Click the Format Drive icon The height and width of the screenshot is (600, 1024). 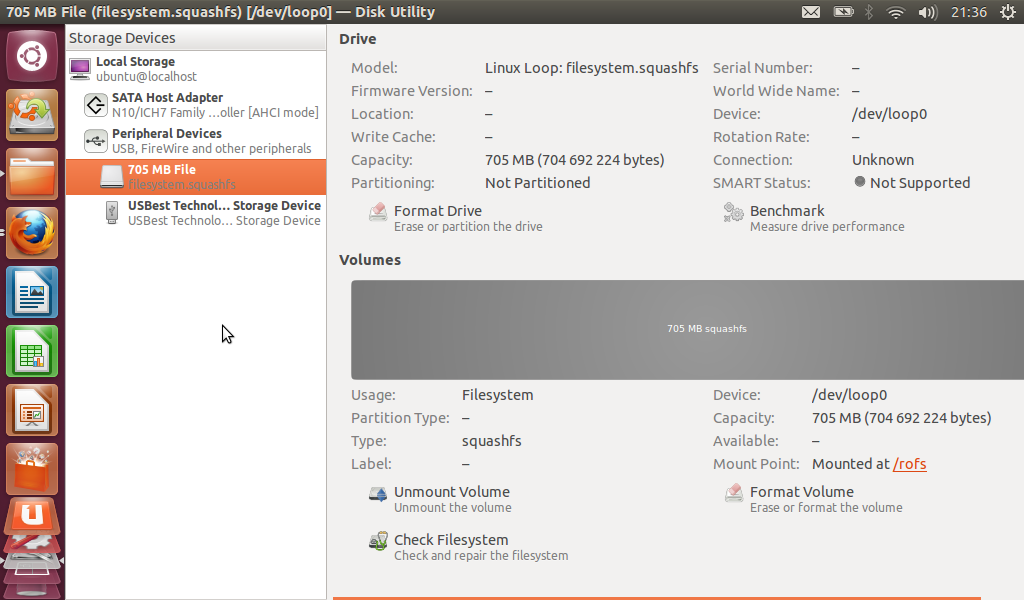378,212
